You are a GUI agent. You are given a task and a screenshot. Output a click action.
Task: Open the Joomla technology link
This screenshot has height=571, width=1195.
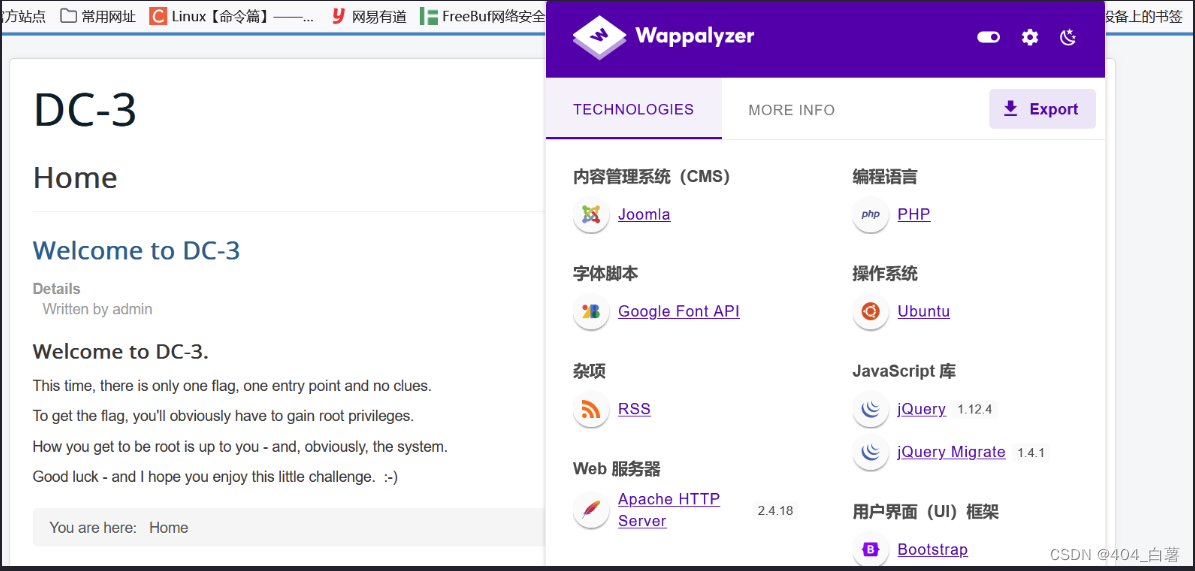point(644,214)
